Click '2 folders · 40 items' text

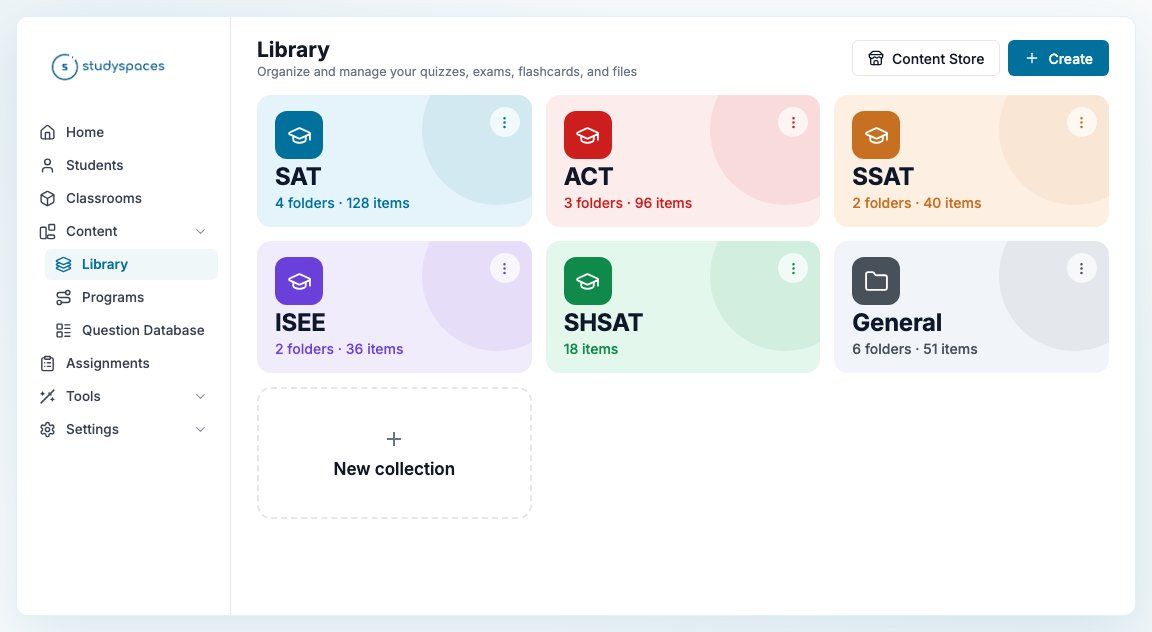click(x=916, y=204)
